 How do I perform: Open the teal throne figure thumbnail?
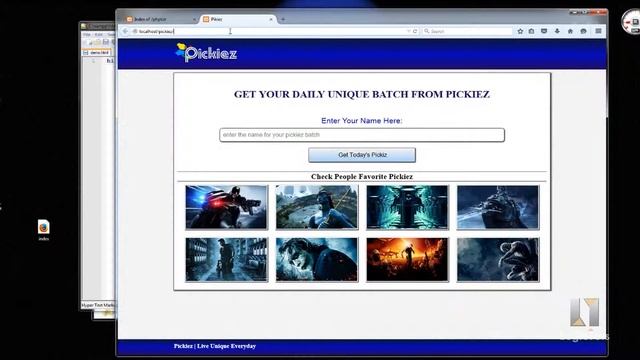(407, 207)
